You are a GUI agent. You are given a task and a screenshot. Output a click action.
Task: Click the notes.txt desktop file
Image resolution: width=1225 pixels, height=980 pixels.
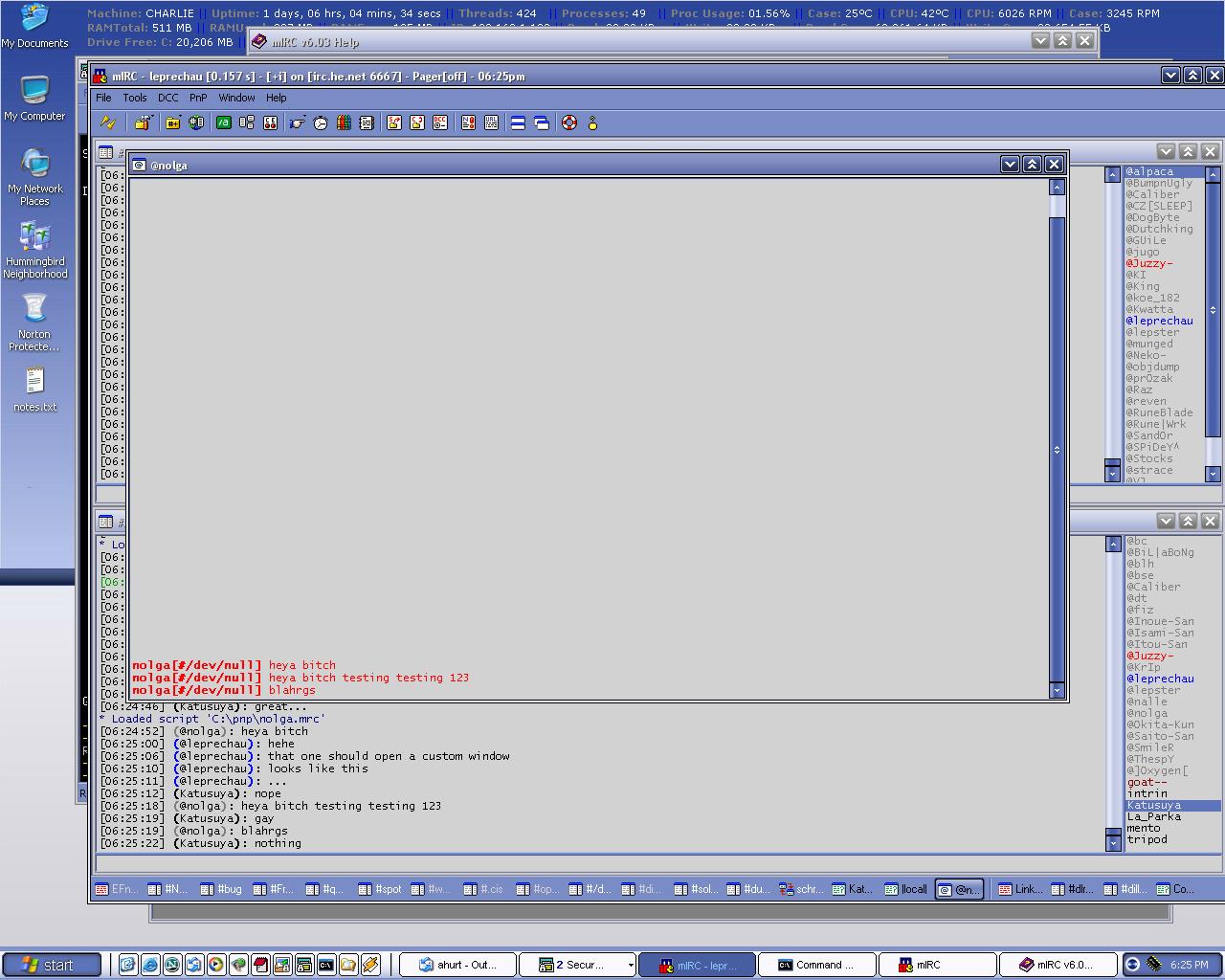coord(34,390)
